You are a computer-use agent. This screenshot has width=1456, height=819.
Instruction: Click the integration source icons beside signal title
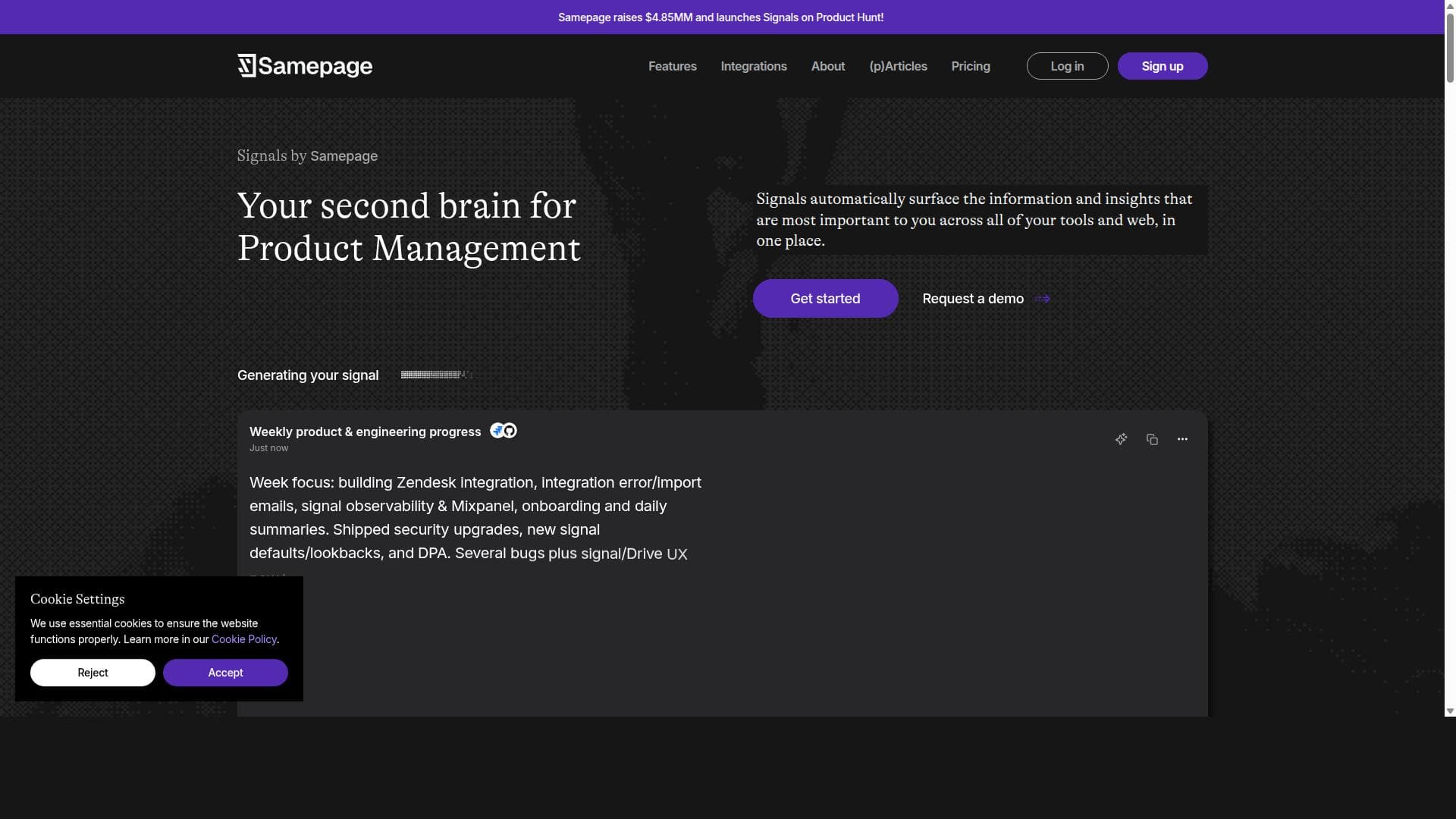[504, 431]
